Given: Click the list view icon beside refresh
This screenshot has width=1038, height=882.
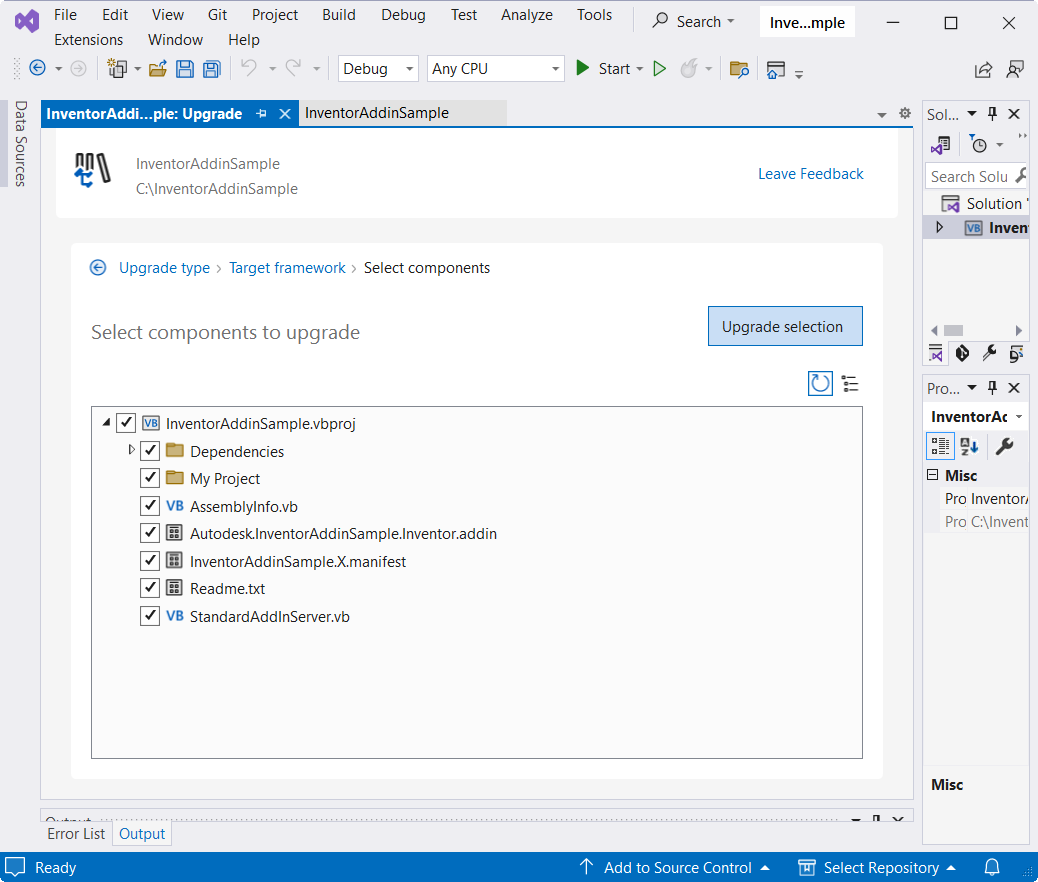Looking at the screenshot, I should coord(850,383).
